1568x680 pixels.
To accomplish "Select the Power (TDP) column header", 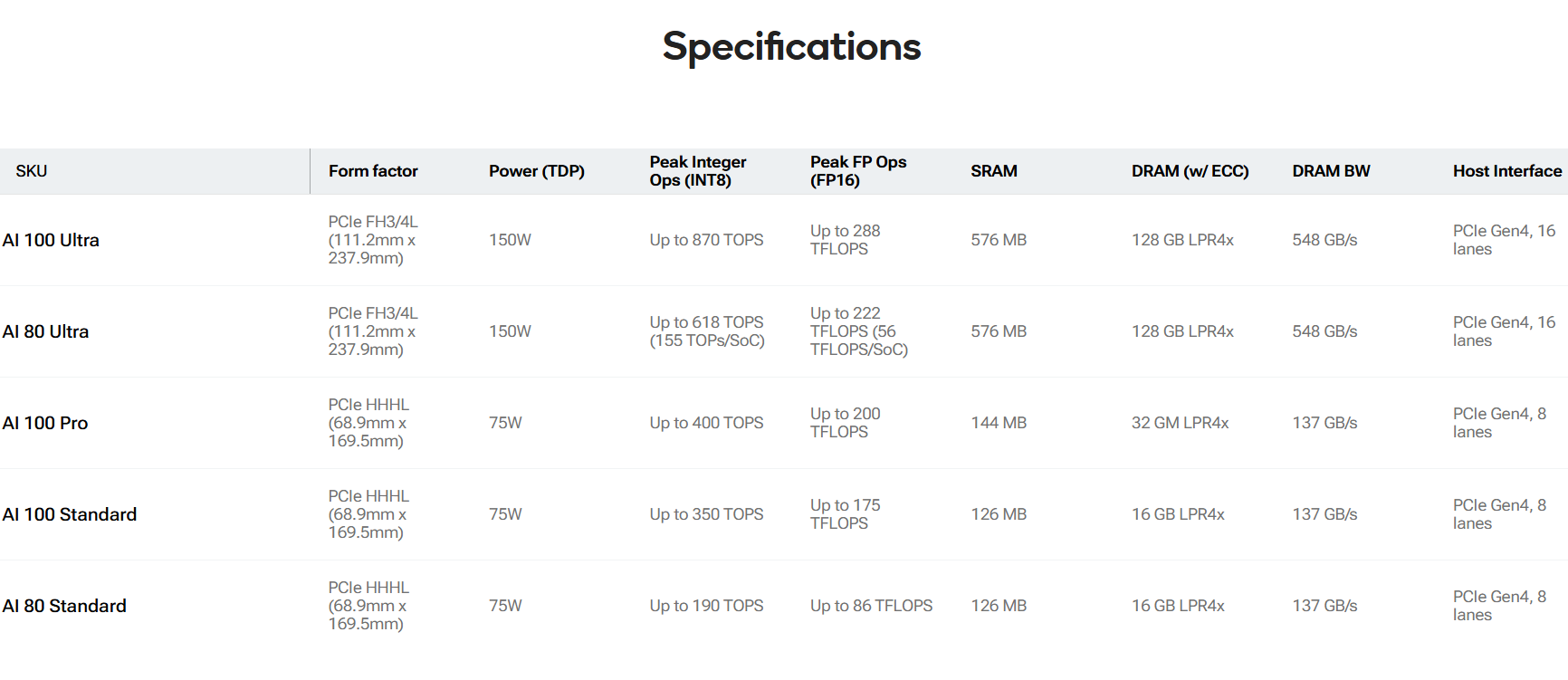I will click(x=537, y=171).
